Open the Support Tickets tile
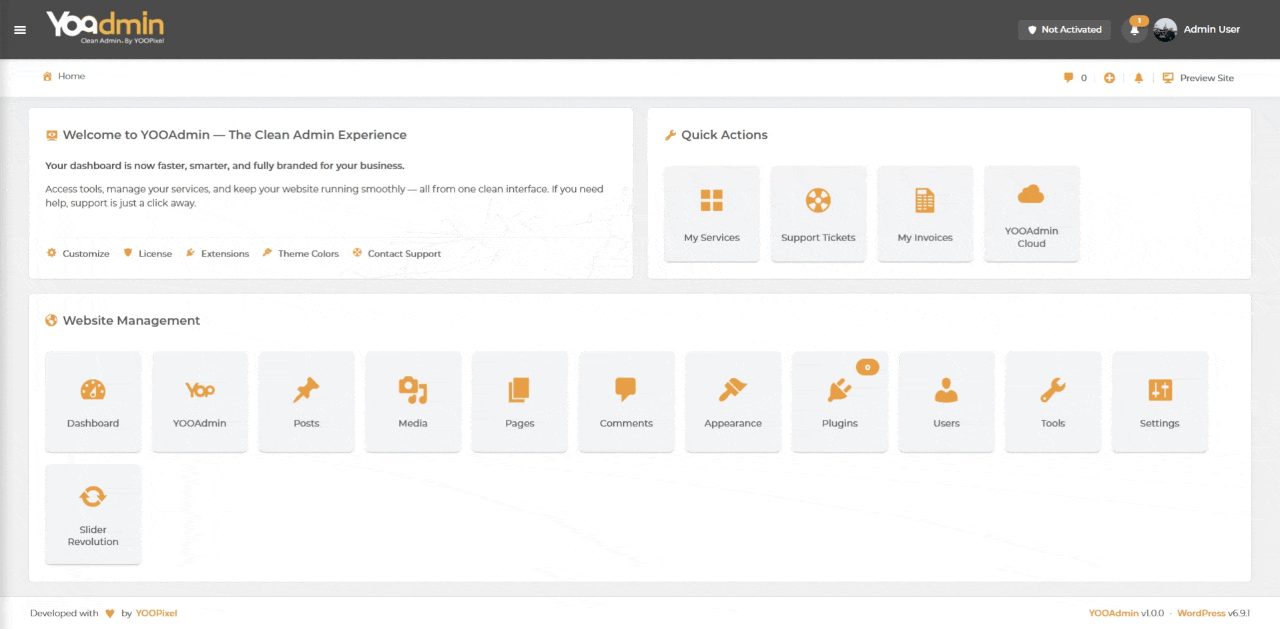The image size is (1280, 629). coord(818,214)
